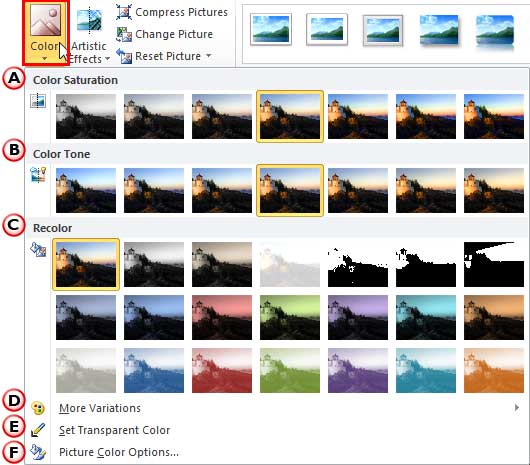This screenshot has height=465, width=530.
Task: Apply the light gray recolor variation
Action: coord(86,370)
